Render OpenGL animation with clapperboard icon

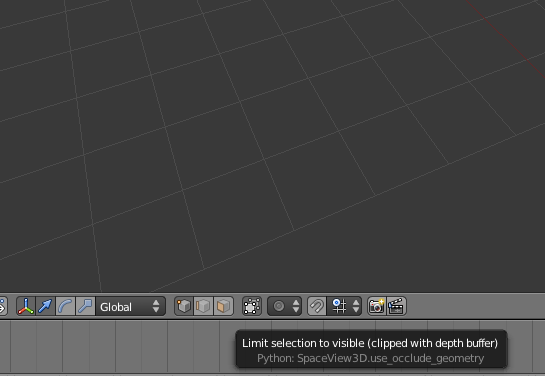[x=397, y=306]
